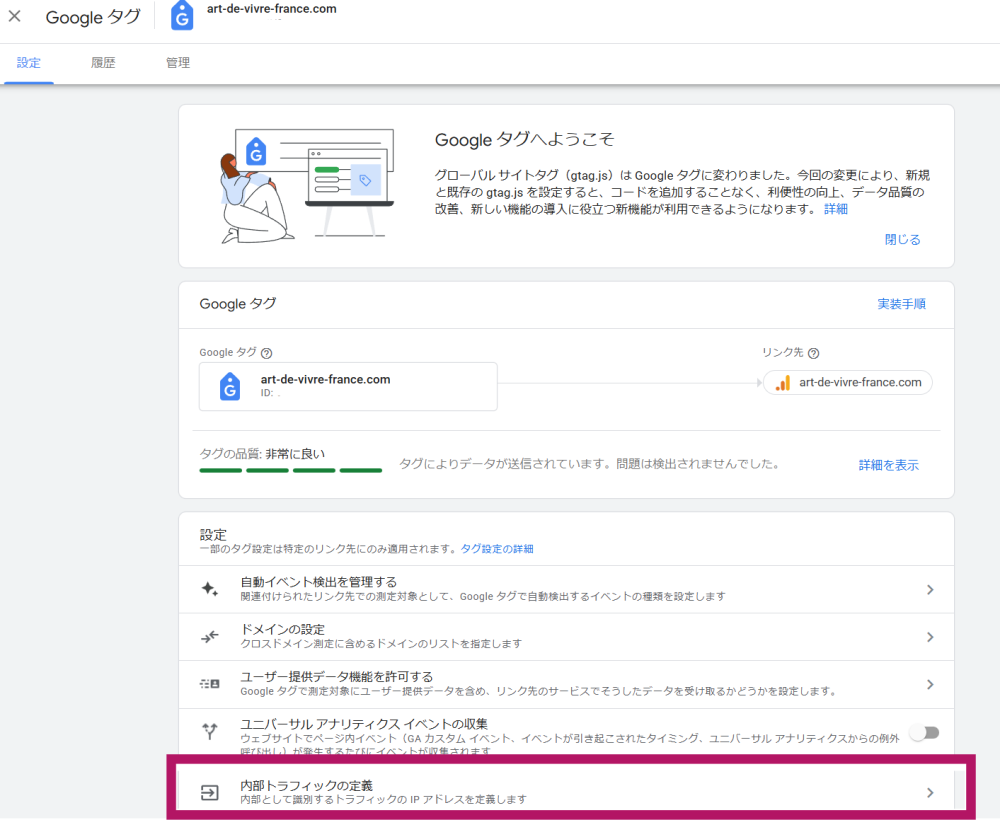The width and height of the screenshot is (1000, 820).
Task: Open the 設定 tab
Action: (x=29, y=62)
